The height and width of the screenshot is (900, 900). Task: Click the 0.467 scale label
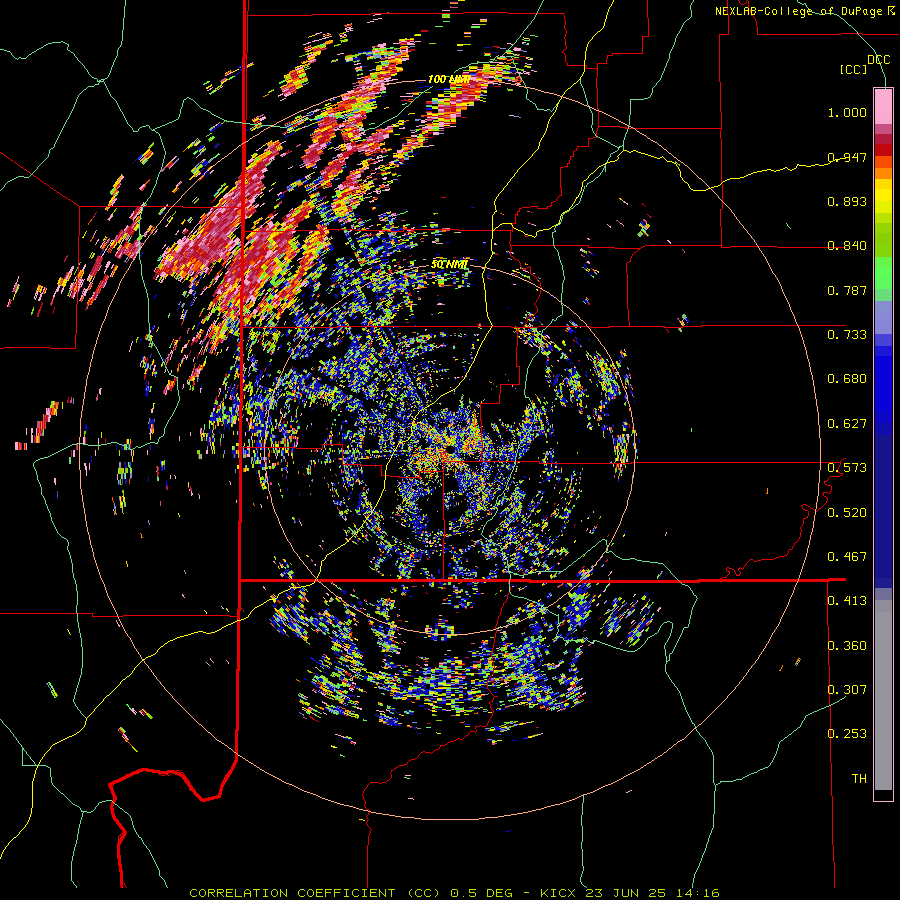847,557
